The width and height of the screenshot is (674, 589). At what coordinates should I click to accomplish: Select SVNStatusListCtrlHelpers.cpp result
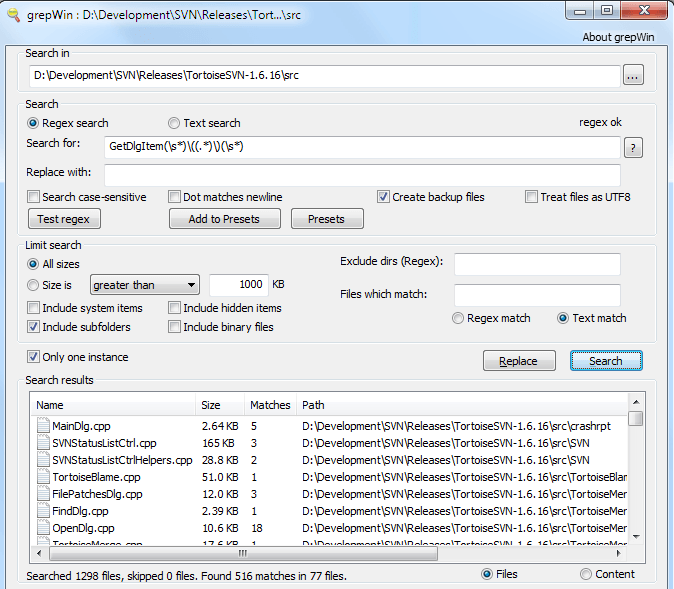(x=329, y=460)
